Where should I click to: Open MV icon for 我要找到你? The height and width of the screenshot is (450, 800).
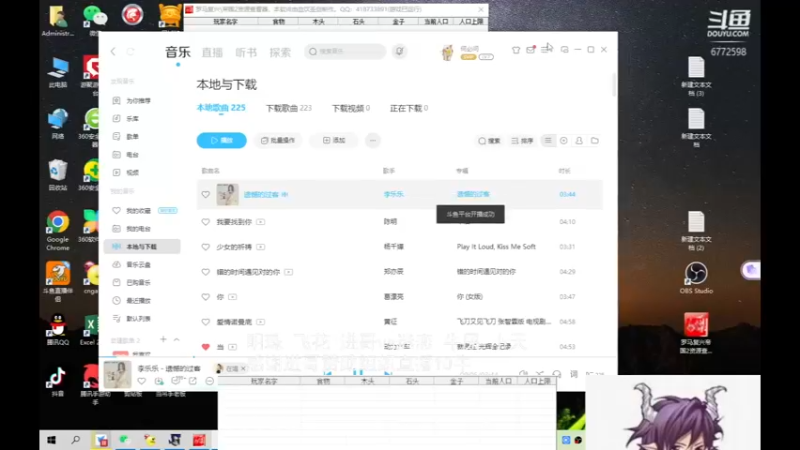tap(261, 222)
